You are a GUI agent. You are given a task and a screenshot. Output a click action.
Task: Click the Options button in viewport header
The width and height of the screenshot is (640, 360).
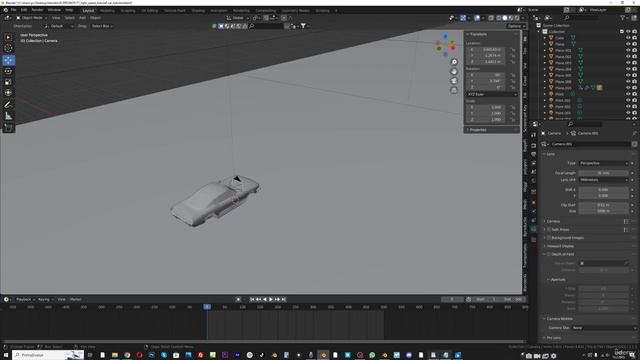(x=516, y=26)
